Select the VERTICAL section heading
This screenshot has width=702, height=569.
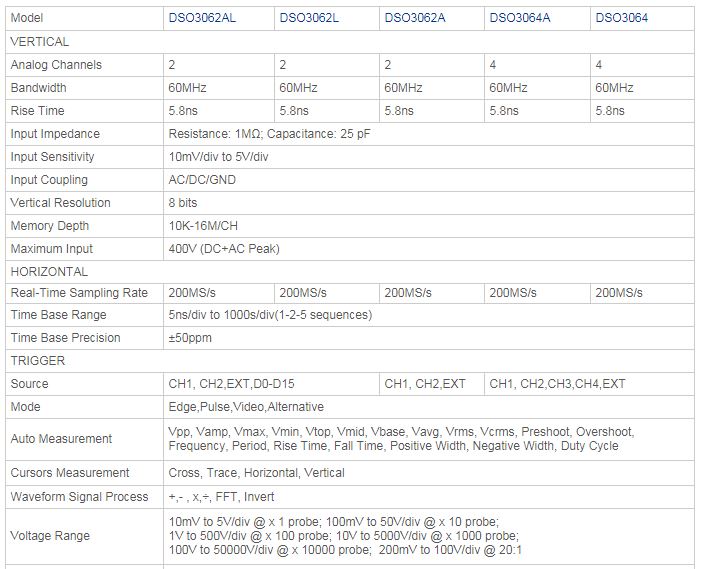(39, 42)
